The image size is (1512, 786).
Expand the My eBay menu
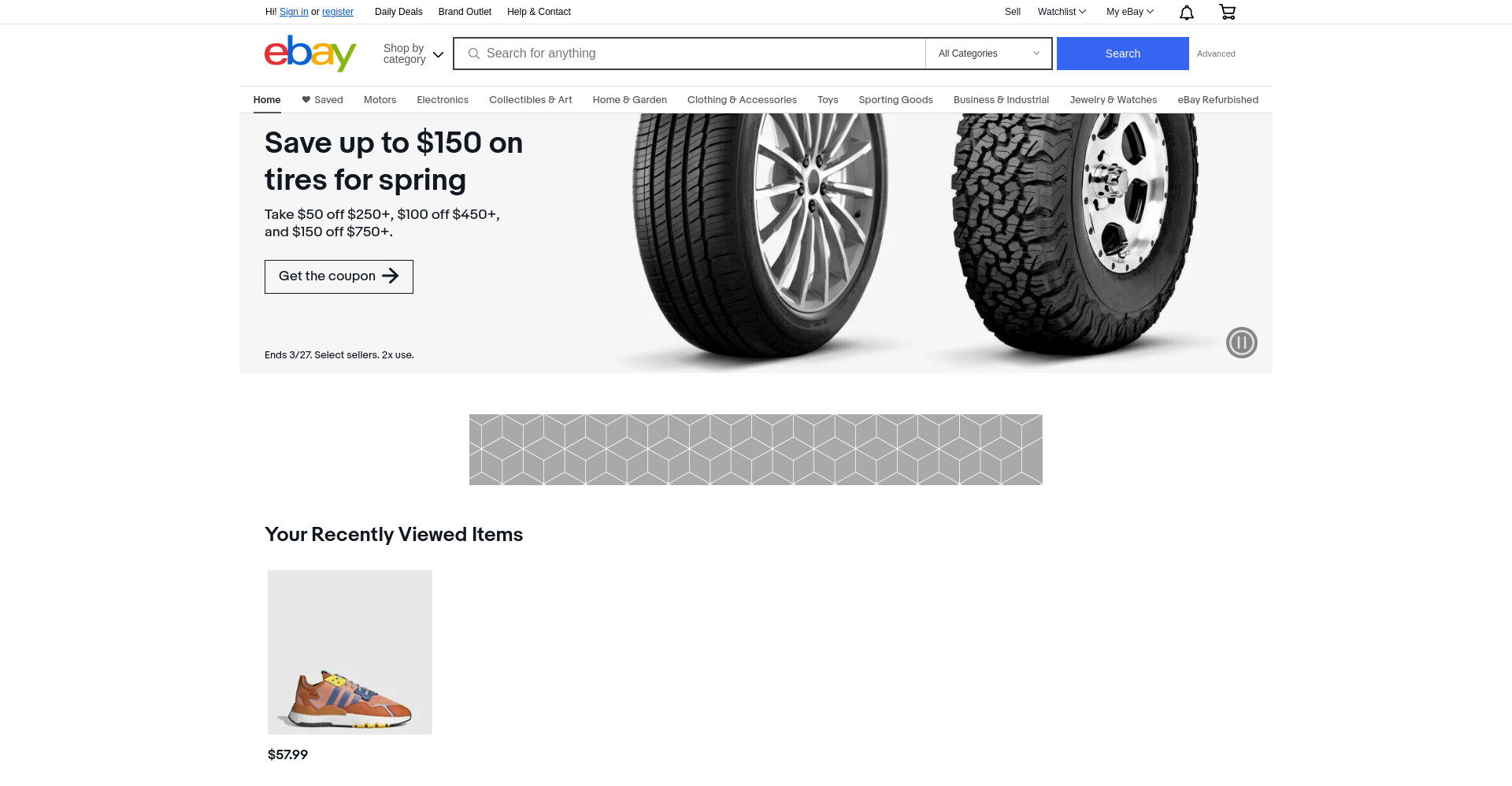pos(1129,12)
